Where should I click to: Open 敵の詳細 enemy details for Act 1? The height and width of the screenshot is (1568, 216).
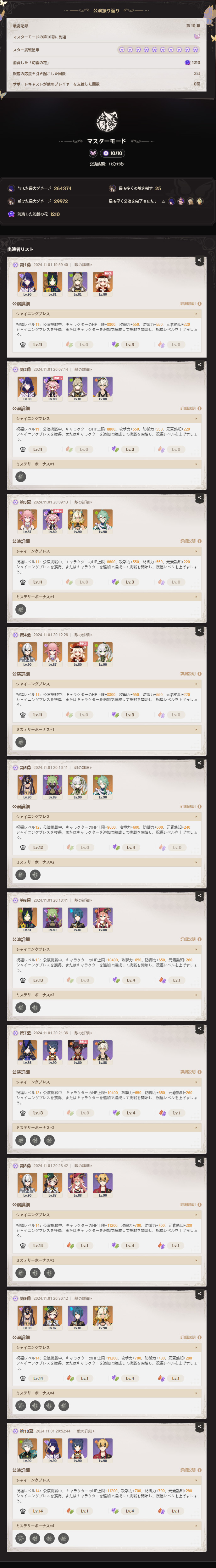click(x=83, y=265)
